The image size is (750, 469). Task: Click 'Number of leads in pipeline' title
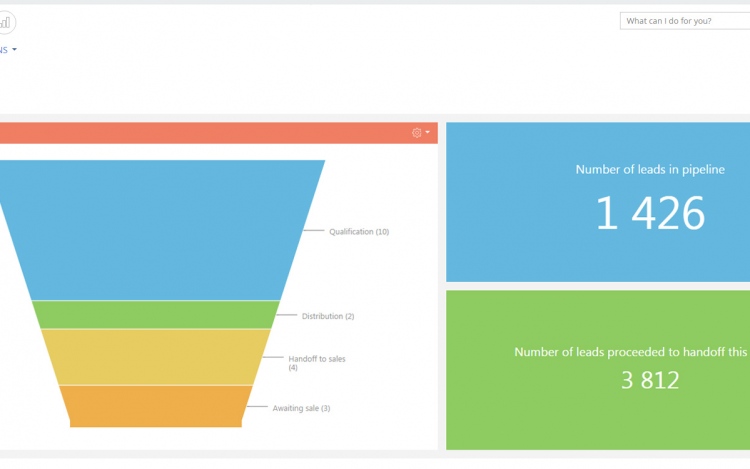click(x=650, y=170)
